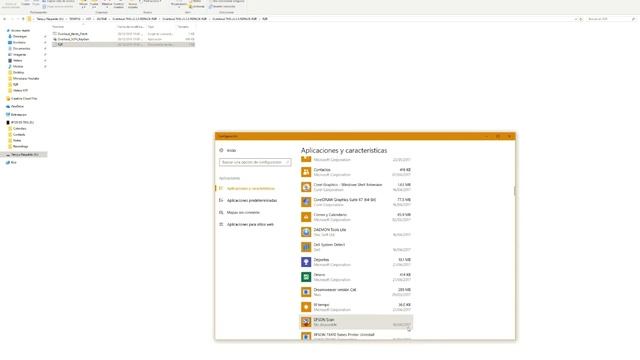Click the Inicio gear icon in Configuración
The image size is (640, 360).
221,150
